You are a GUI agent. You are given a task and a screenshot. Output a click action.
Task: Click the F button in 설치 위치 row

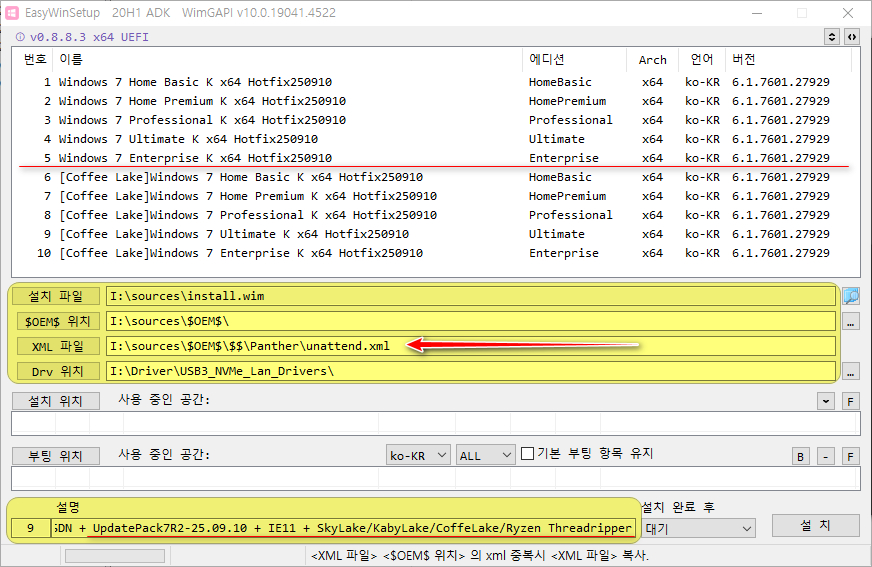click(x=850, y=401)
